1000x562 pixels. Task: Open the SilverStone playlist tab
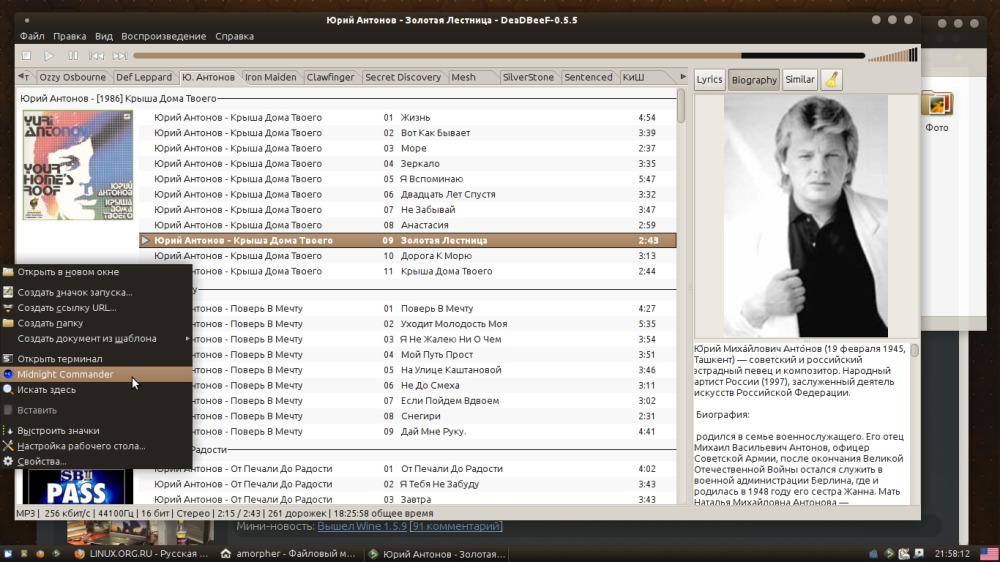coord(528,77)
